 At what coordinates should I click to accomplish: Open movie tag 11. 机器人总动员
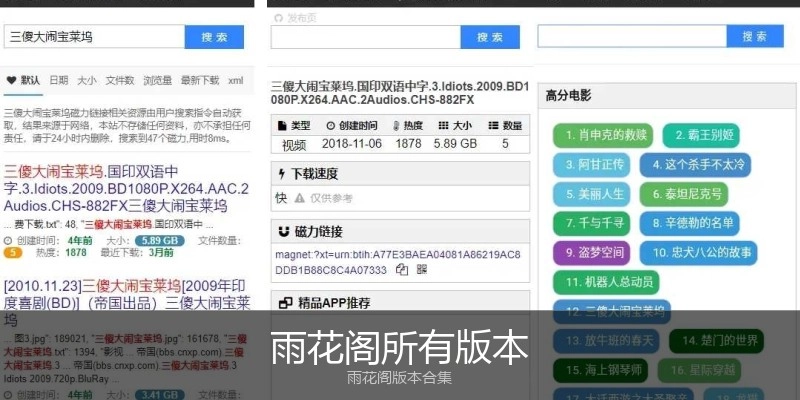pyautogui.click(x=606, y=283)
